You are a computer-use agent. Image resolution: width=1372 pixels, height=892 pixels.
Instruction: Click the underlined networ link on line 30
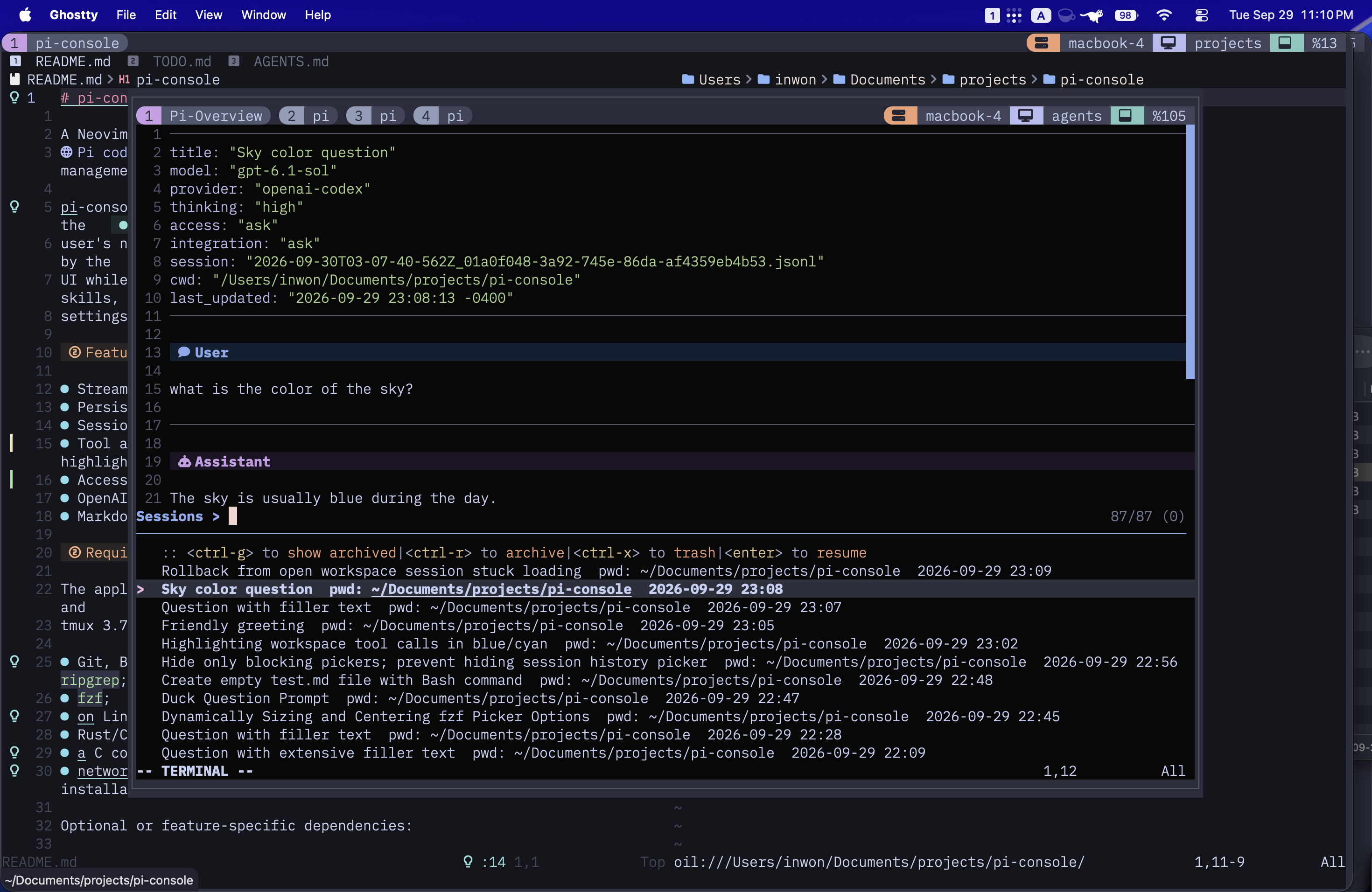102,771
